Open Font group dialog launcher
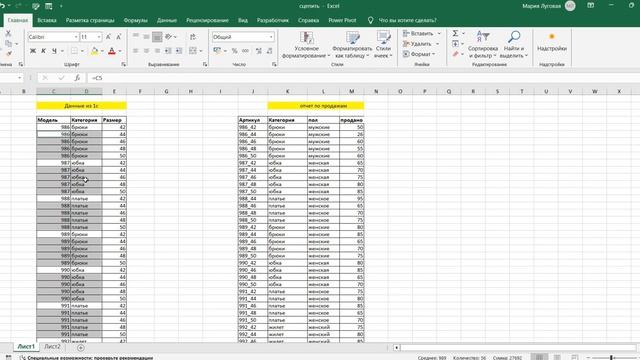 [x=124, y=64]
